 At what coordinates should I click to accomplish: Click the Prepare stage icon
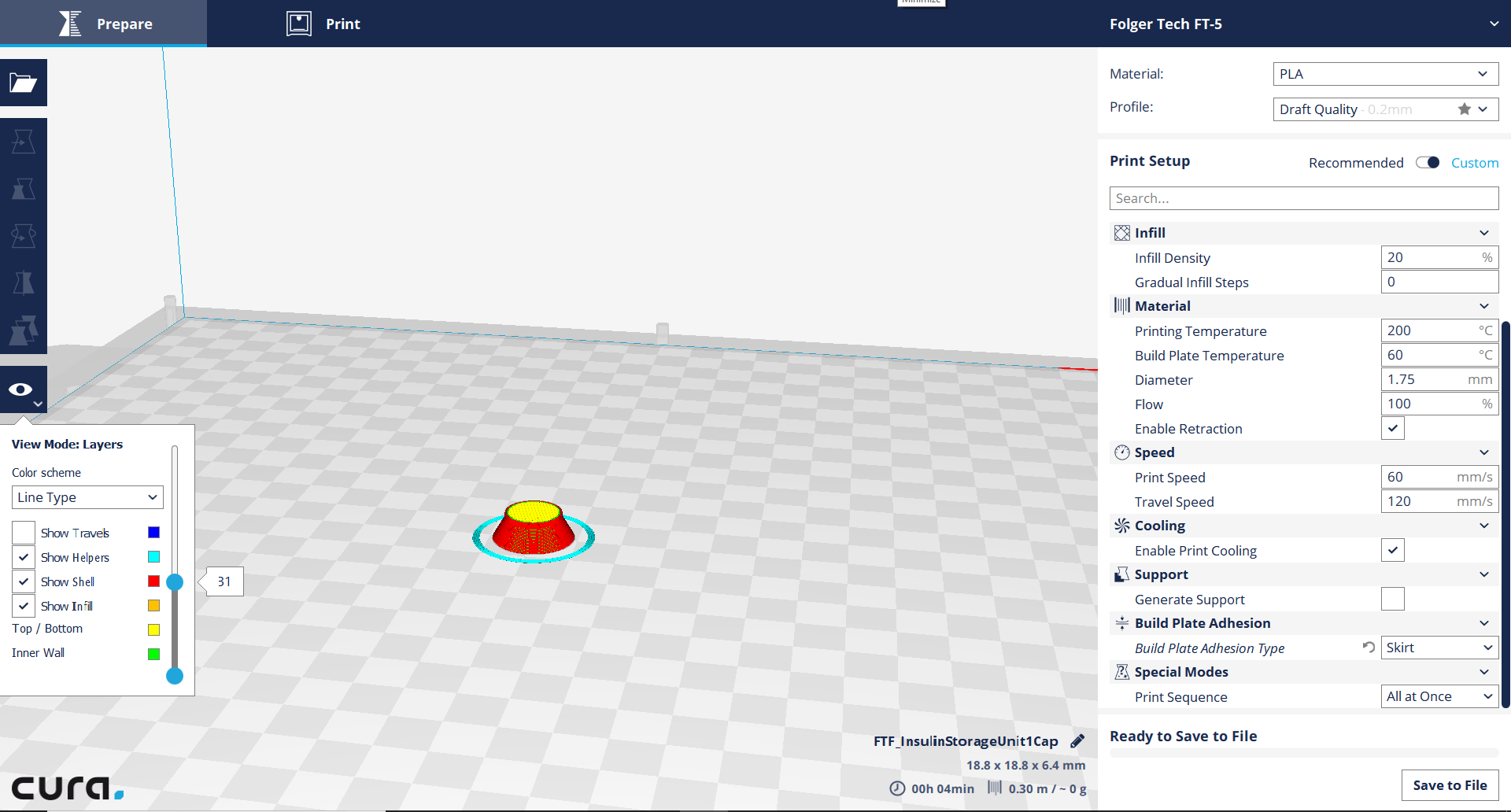70,24
